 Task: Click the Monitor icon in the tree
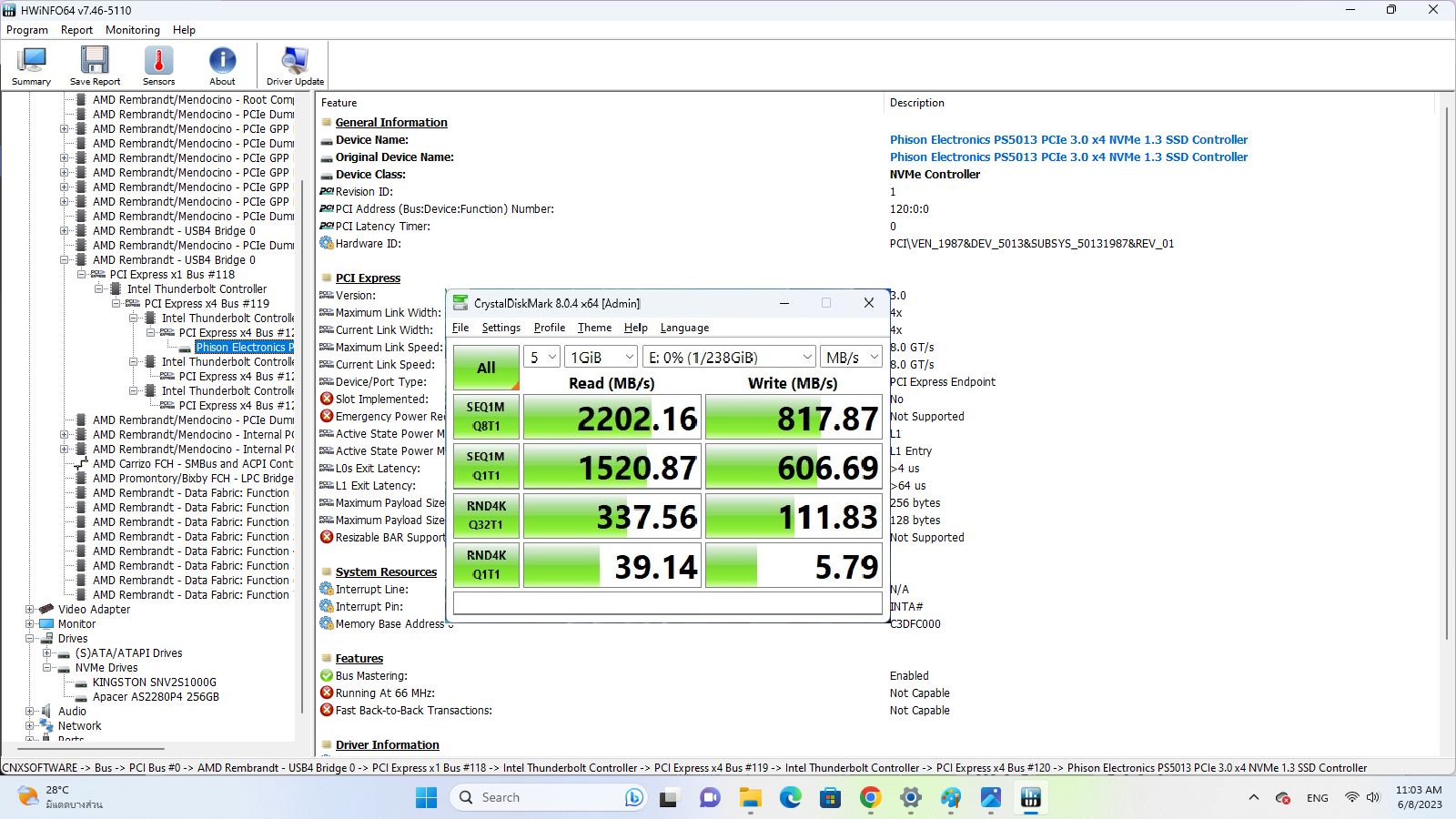pos(46,623)
